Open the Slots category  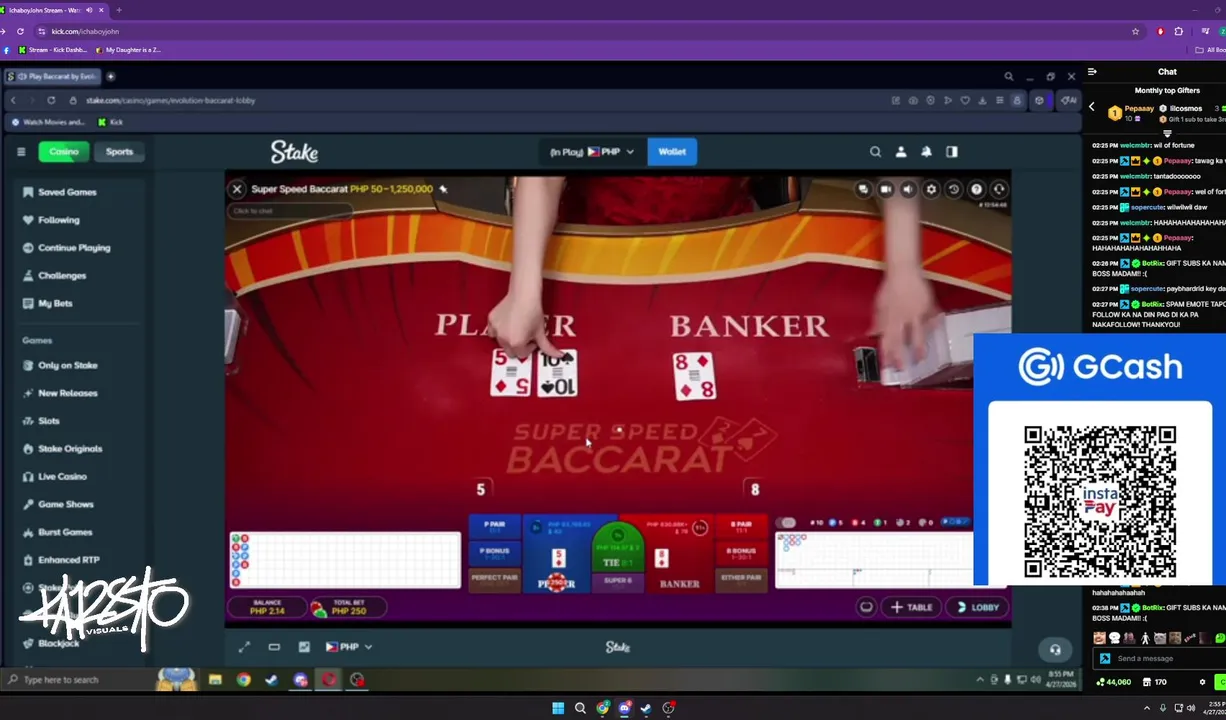49,421
